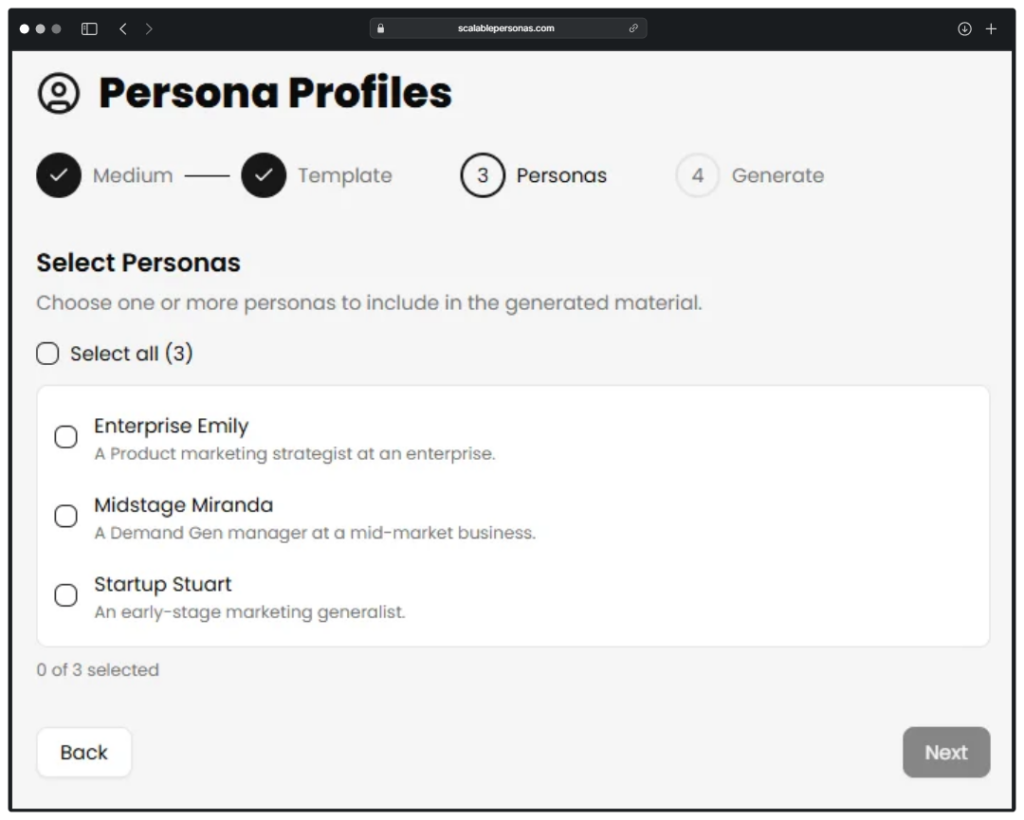Click the padlock icon in the address bar
This screenshot has height=820, width=1024.
381,28
